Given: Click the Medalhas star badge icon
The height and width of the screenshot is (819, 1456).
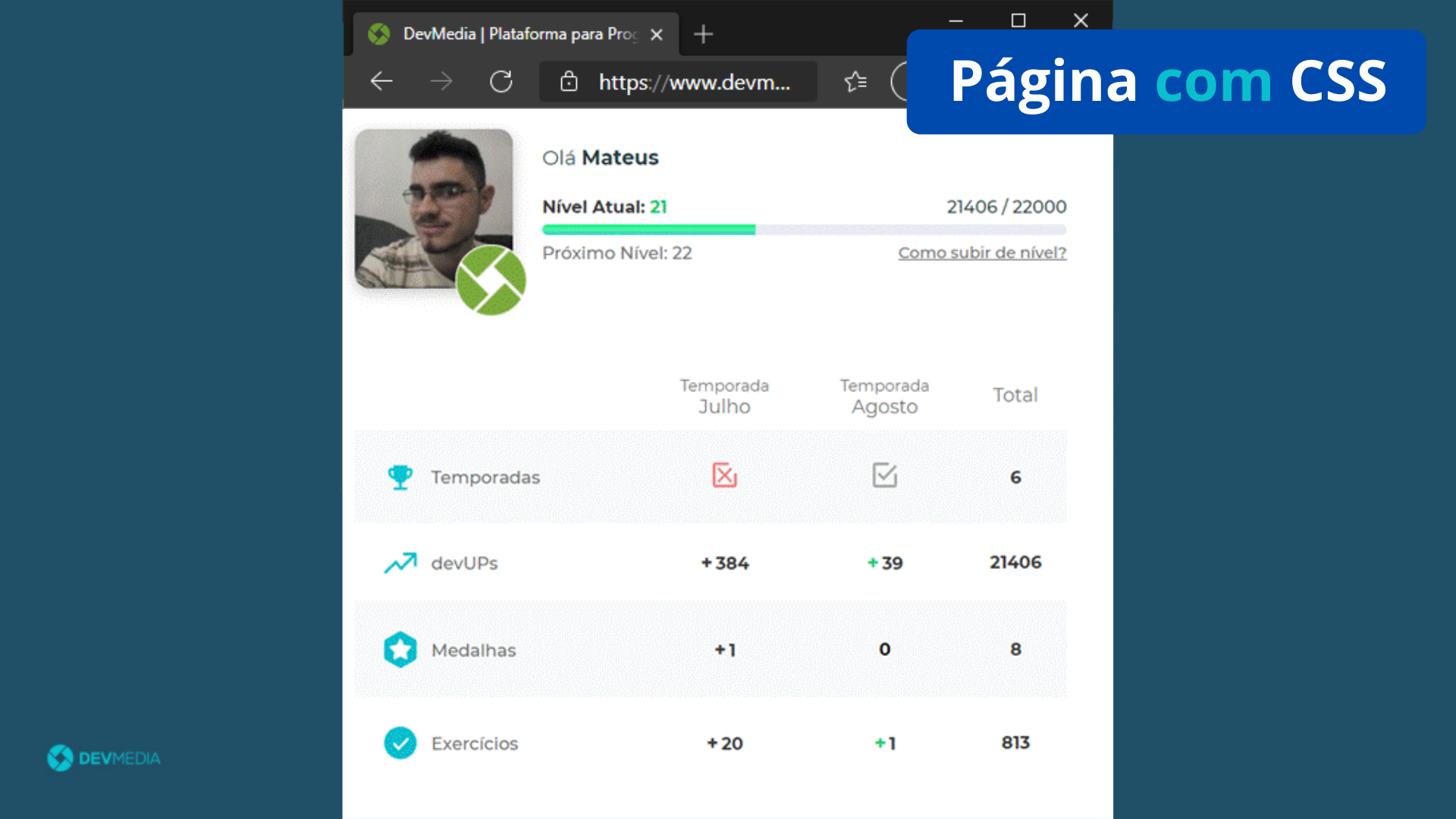Looking at the screenshot, I should coord(400,650).
